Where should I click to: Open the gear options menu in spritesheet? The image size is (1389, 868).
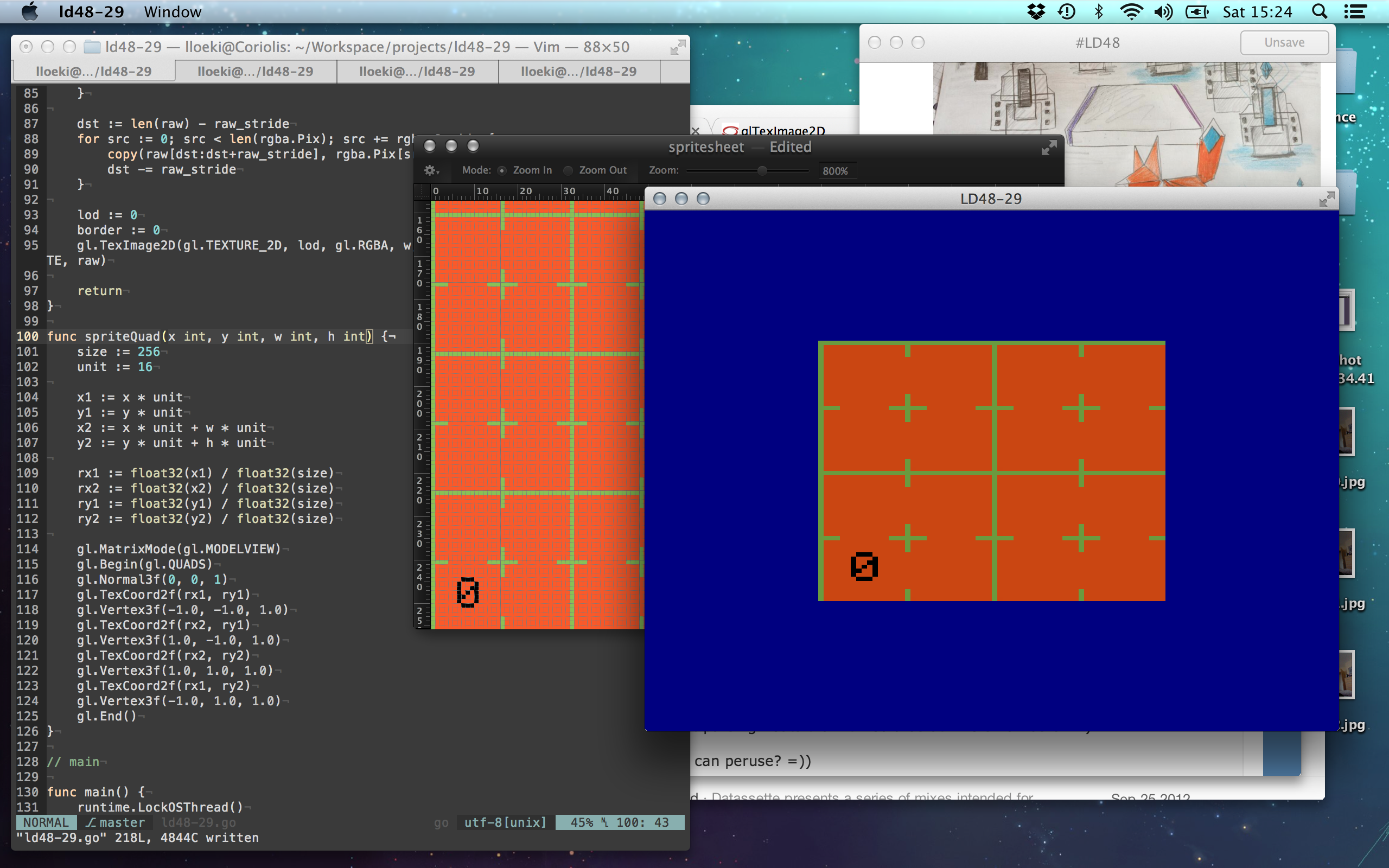[x=431, y=170]
